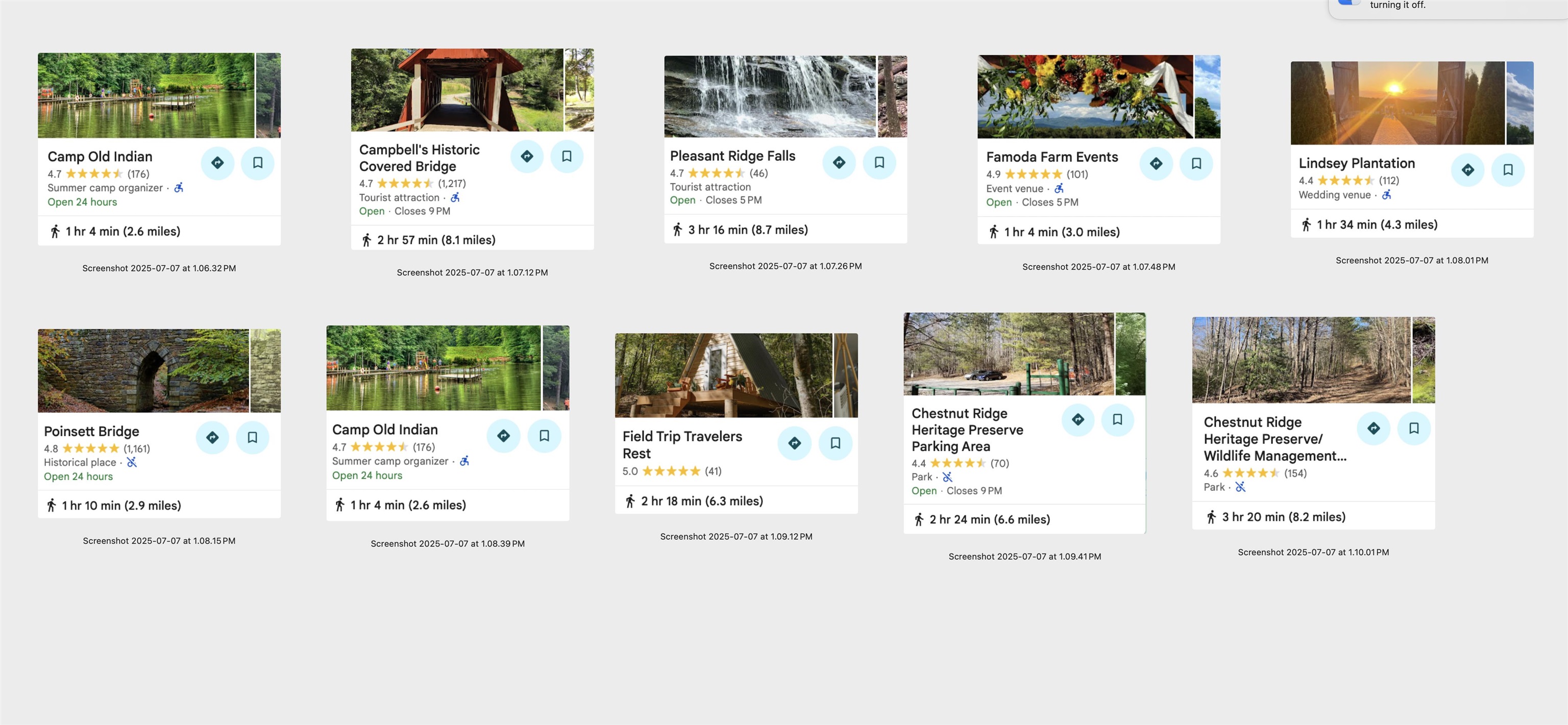Click directions icon on Campbell's Historic Covered Bridge
1568x725 pixels.
pyautogui.click(x=527, y=156)
